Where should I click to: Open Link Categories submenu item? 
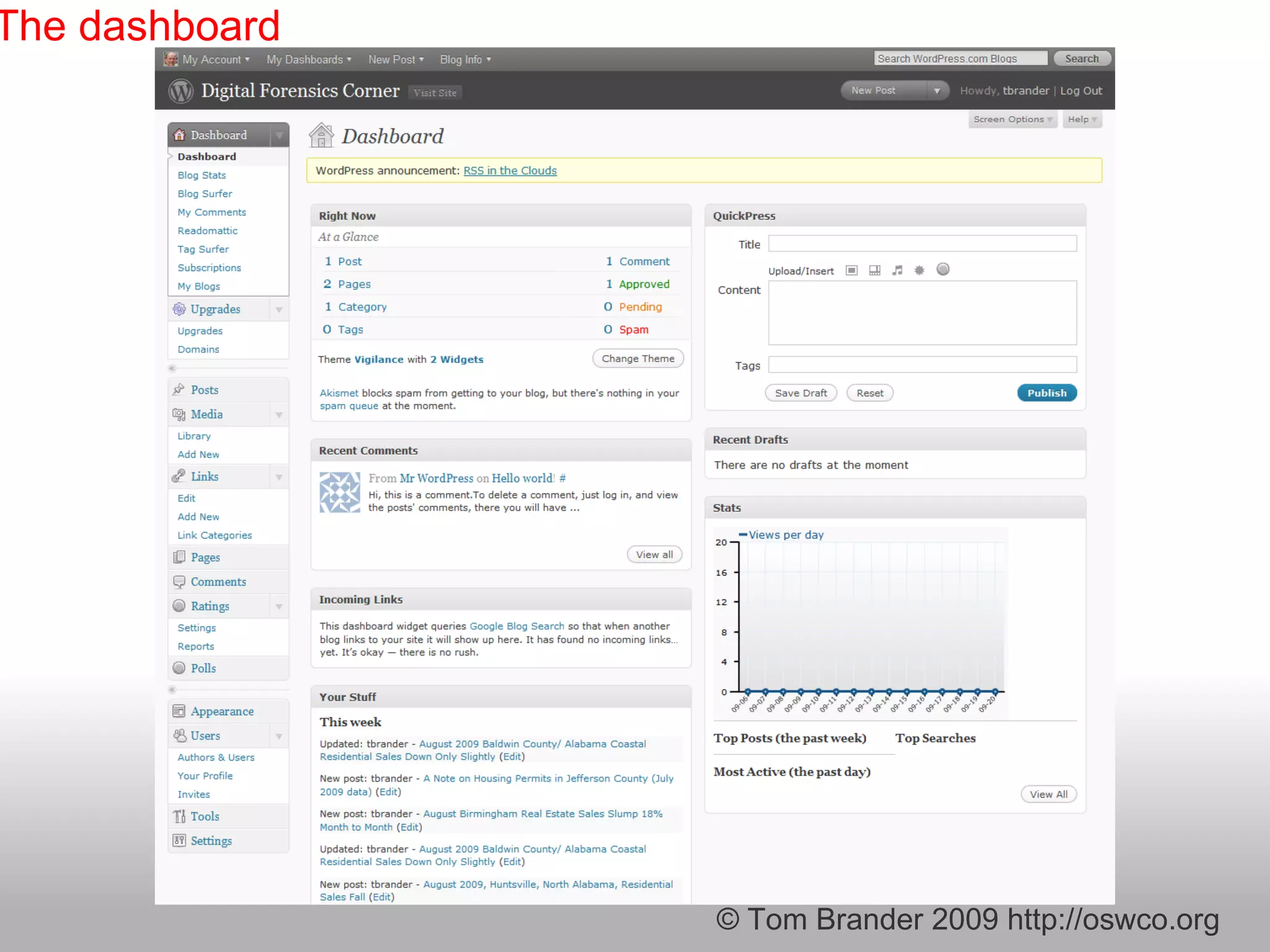click(215, 535)
